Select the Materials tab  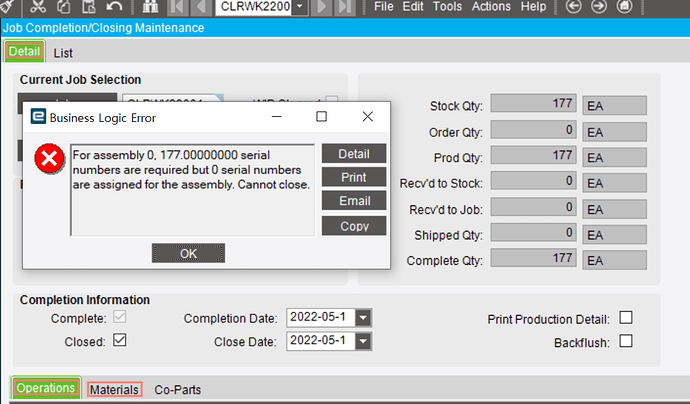coord(114,389)
